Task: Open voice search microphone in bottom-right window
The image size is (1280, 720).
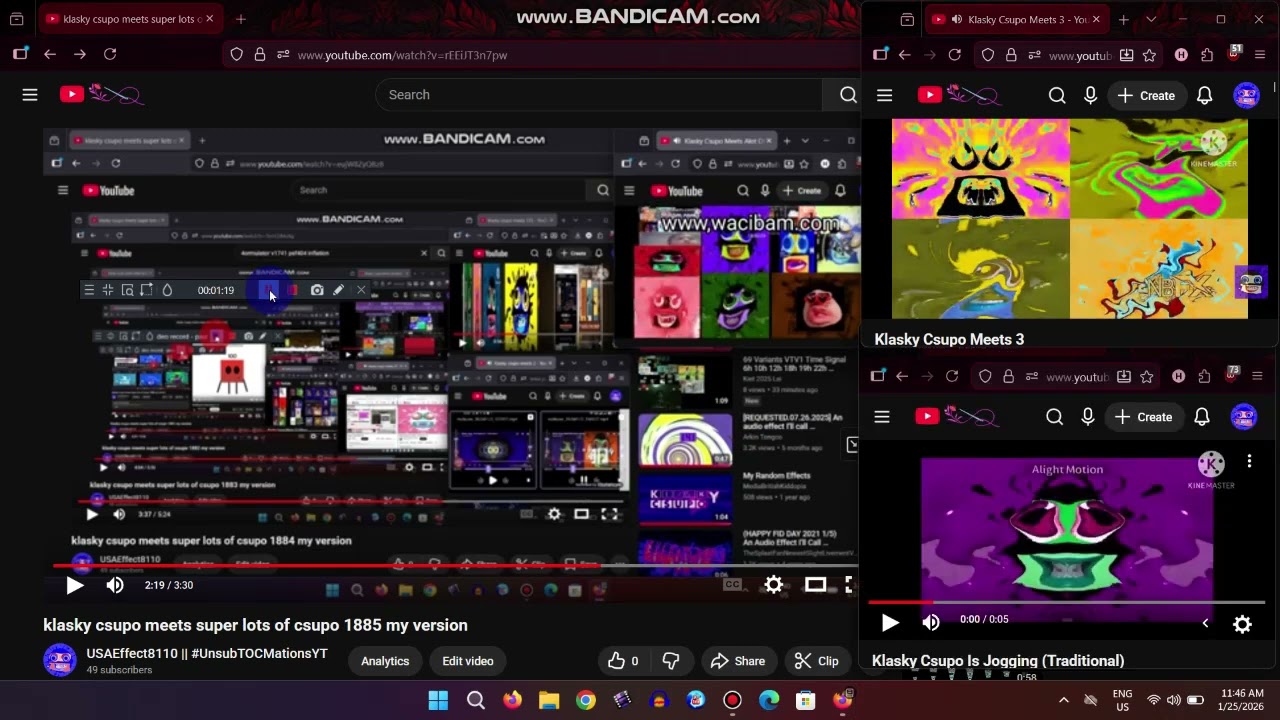Action: tap(1087, 417)
